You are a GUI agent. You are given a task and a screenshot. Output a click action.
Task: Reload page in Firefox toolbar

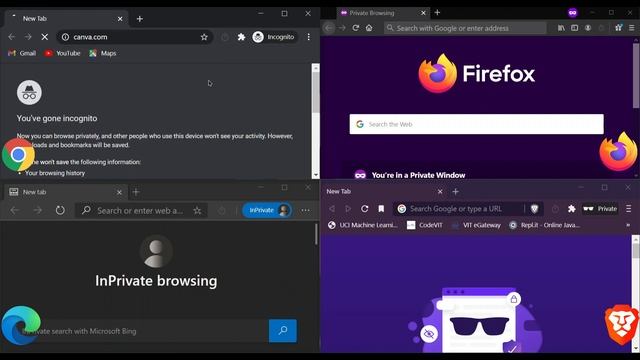tap(356, 28)
